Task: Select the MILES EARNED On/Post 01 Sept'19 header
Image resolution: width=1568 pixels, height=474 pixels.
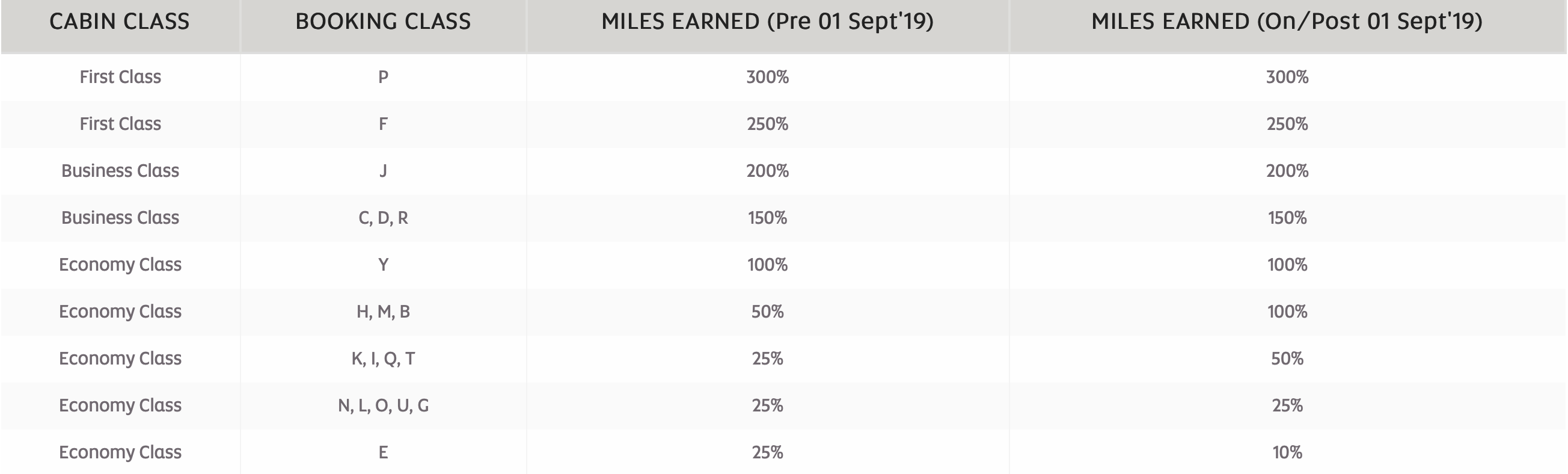Action: click(1287, 22)
